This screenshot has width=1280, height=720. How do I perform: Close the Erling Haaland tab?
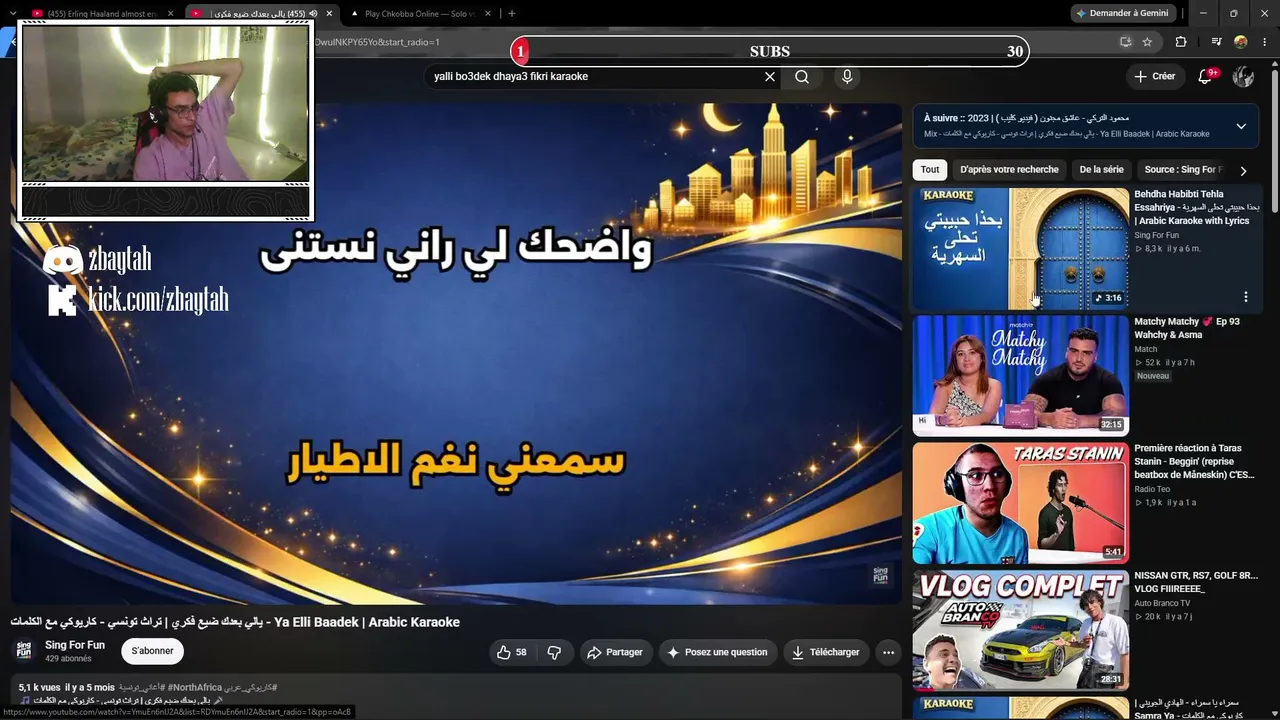tap(171, 14)
